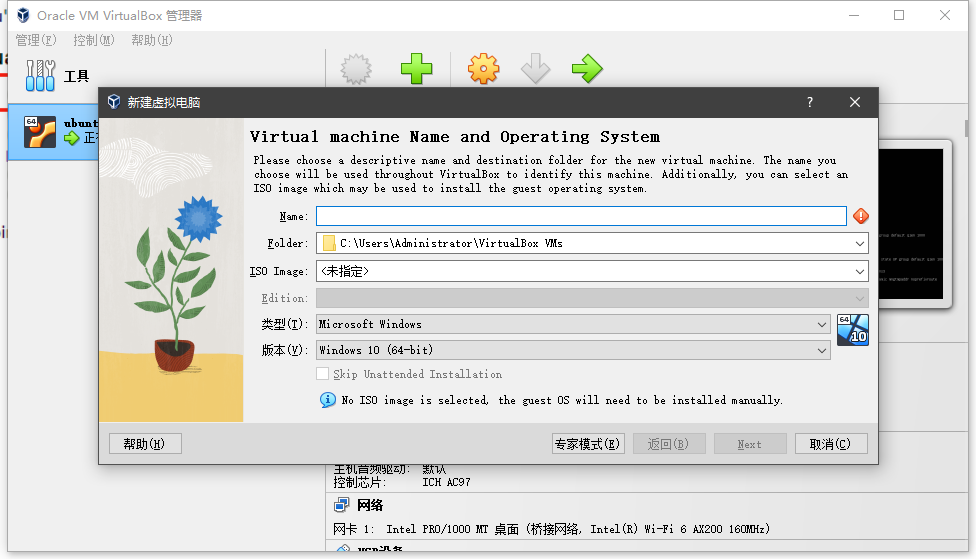Screen dimensions: 976x559
Task: Maximize the VirtualBox manager window
Action: [x=899, y=15]
